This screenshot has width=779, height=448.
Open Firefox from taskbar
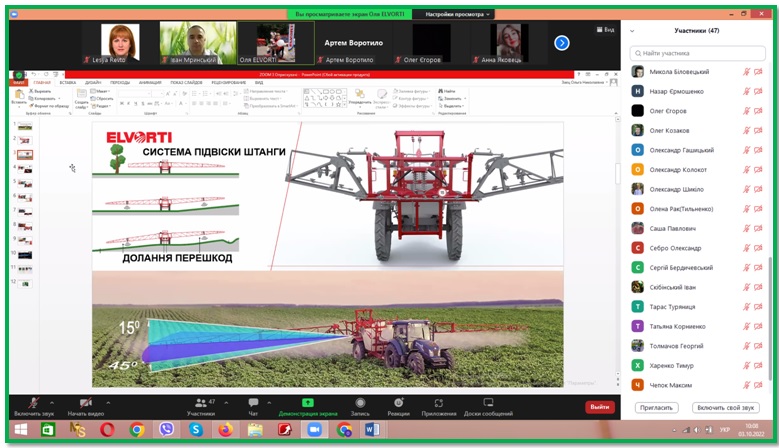click(226, 430)
